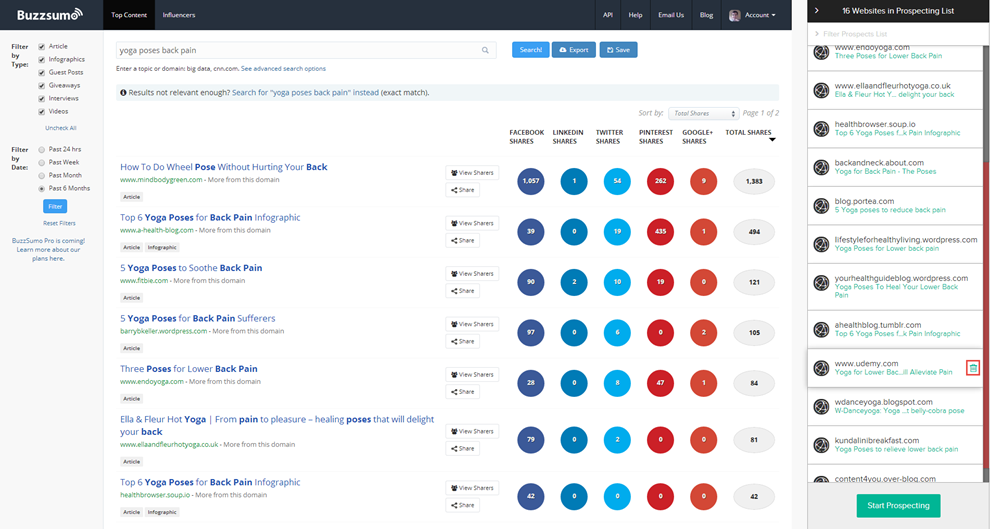This screenshot has height=529, width=990.
Task: Open Three Poses for Lower Back Pain result
Action: click(x=189, y=369)
